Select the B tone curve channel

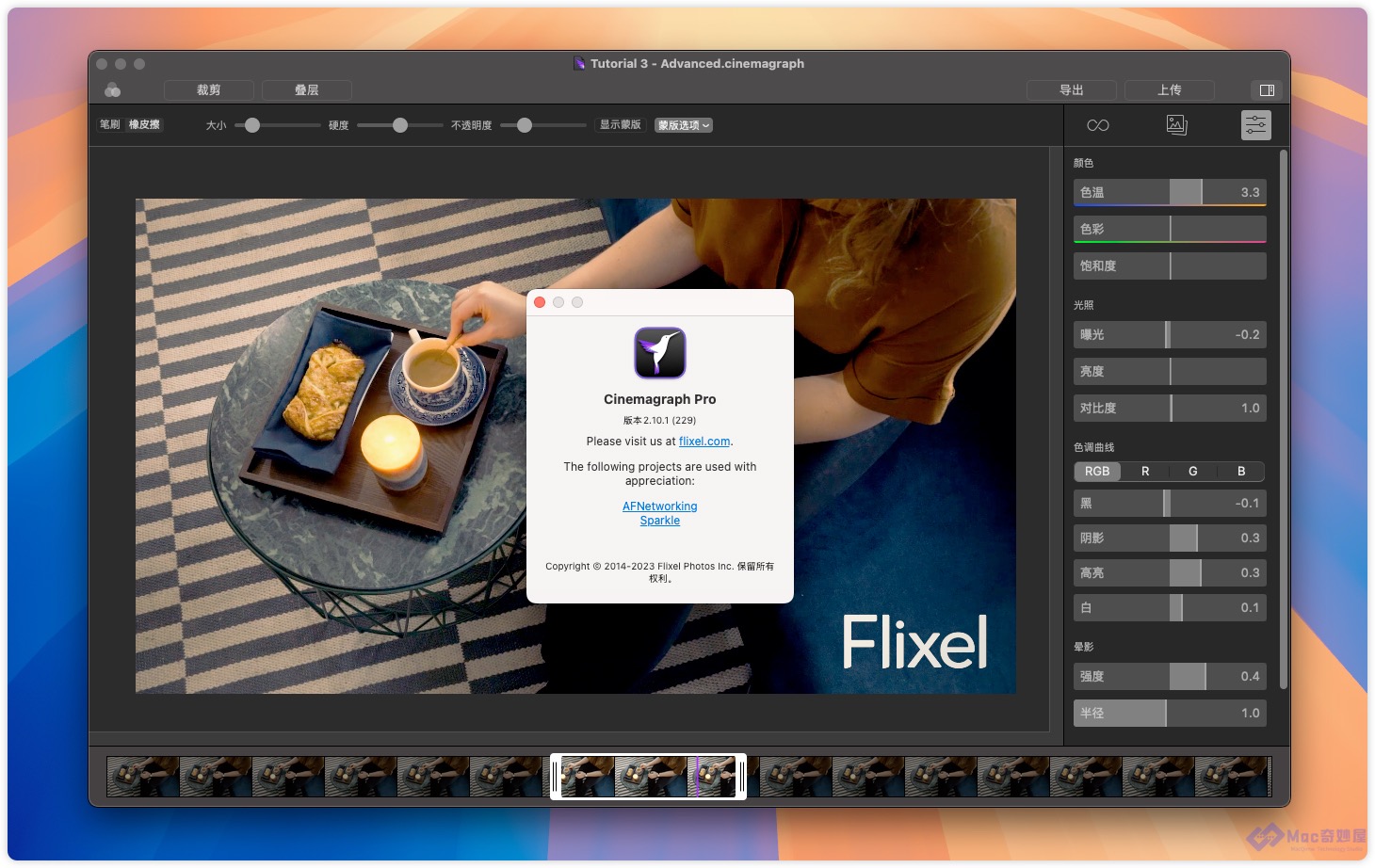tap(1241, 472)
